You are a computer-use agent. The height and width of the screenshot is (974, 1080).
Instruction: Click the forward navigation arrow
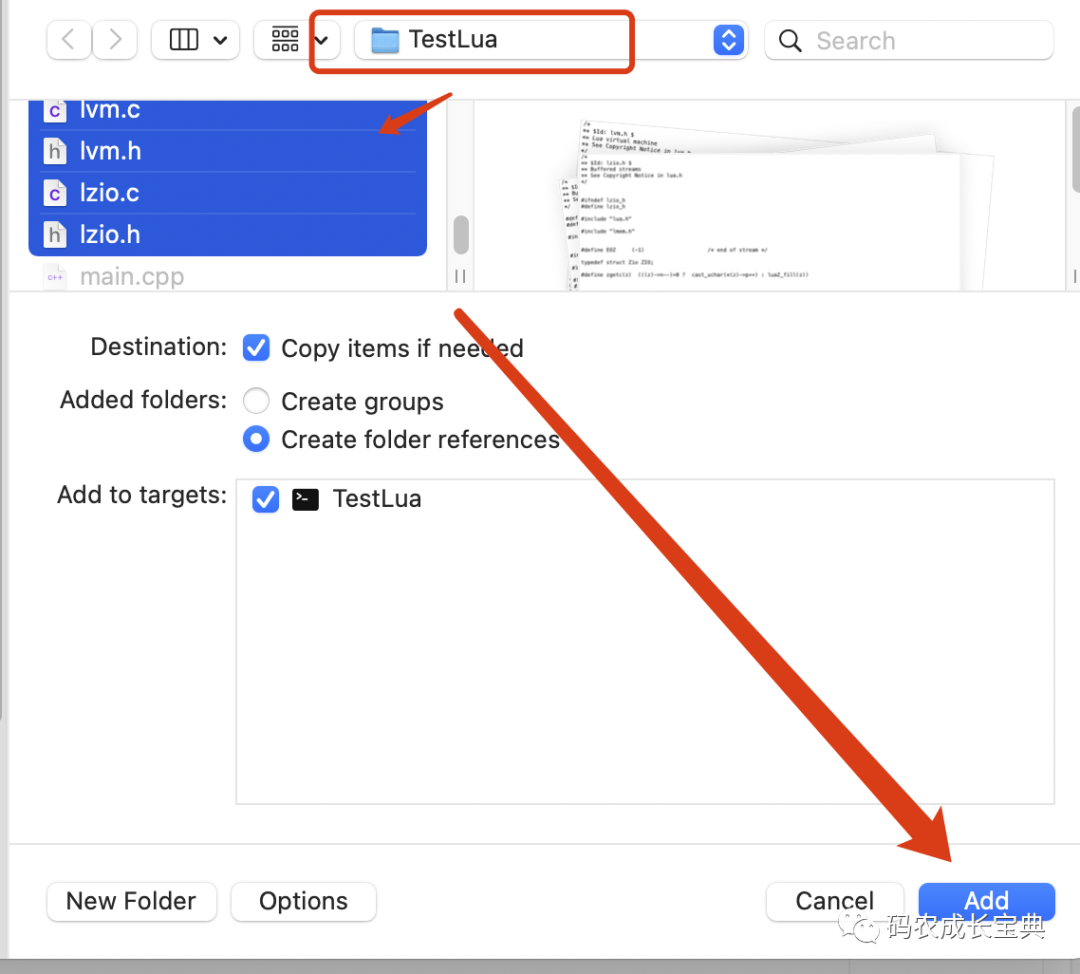(116, 40)
